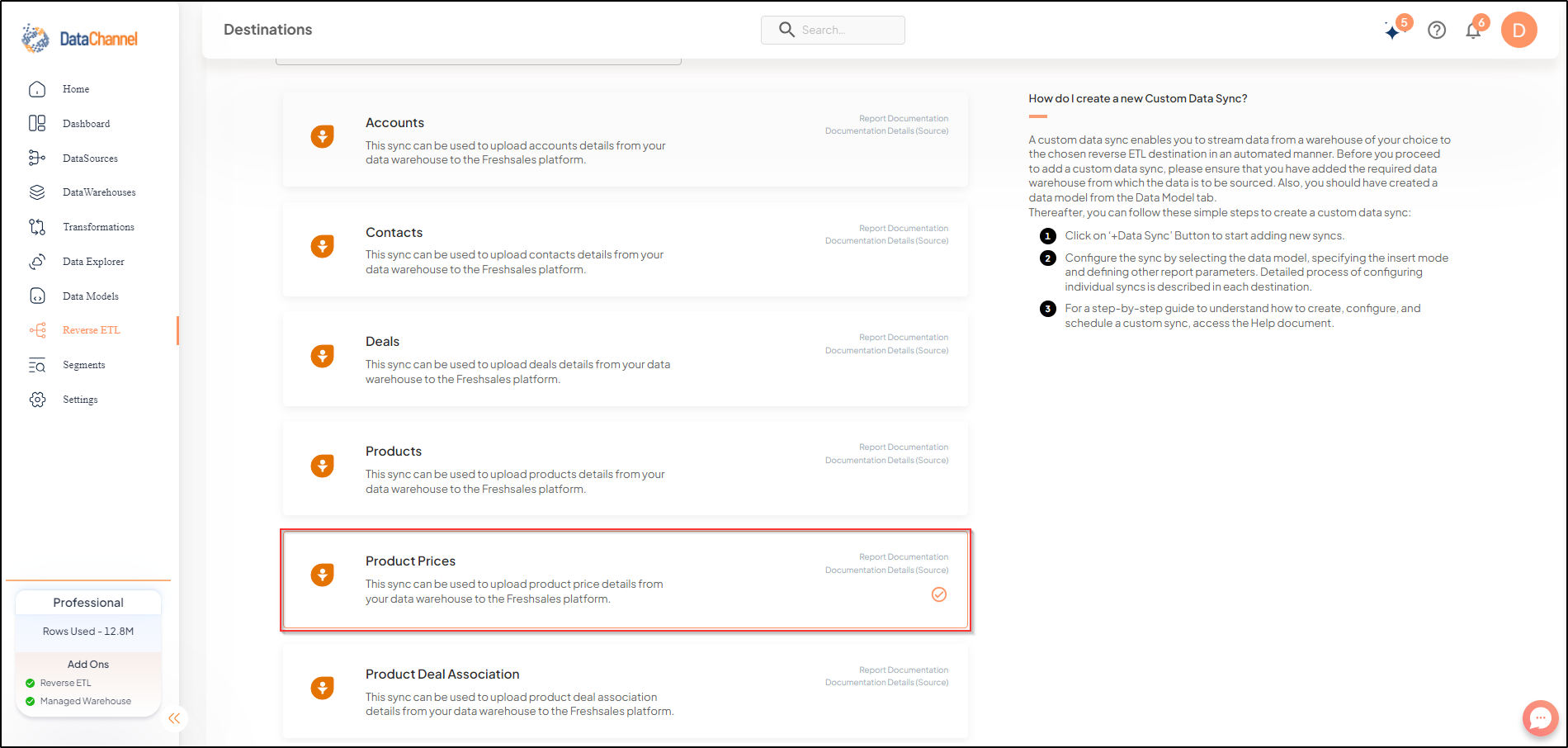Open the DataChannel logo home link
The height and width of the screenshot is (748, 1568).
[79, 38]
